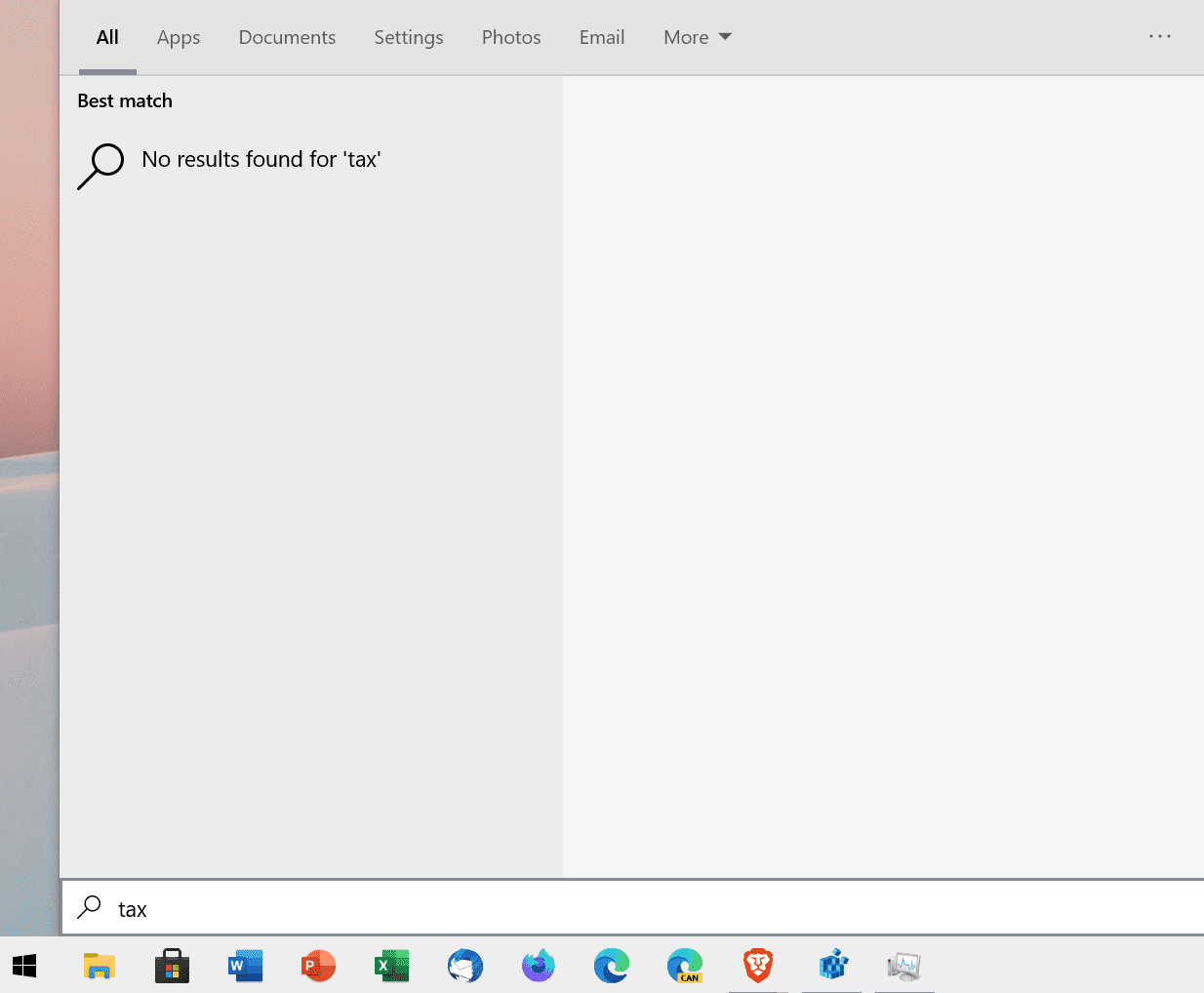
Task: Launch Microsoft Store from the taskbar
Action: pyautogui.click(x=172, y=966)
